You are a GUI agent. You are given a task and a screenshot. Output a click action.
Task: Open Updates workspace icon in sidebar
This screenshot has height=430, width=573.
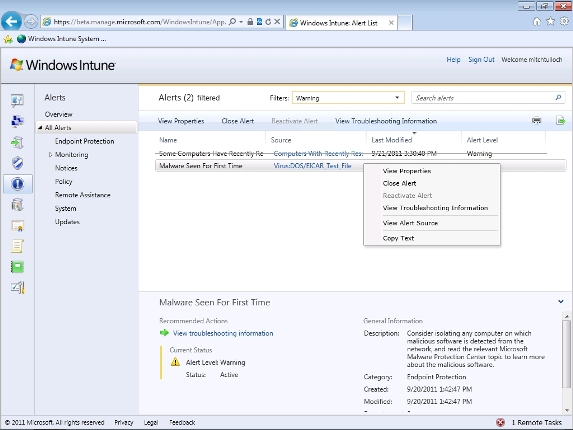(x=17, y=142)
